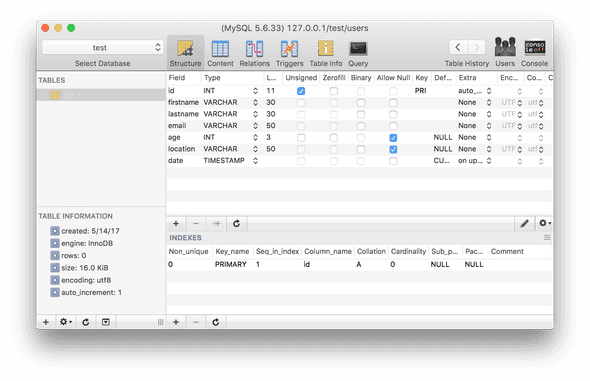Uncheck Unsigned for the id field
Screen dimensions: 590x381
point(301,91)
